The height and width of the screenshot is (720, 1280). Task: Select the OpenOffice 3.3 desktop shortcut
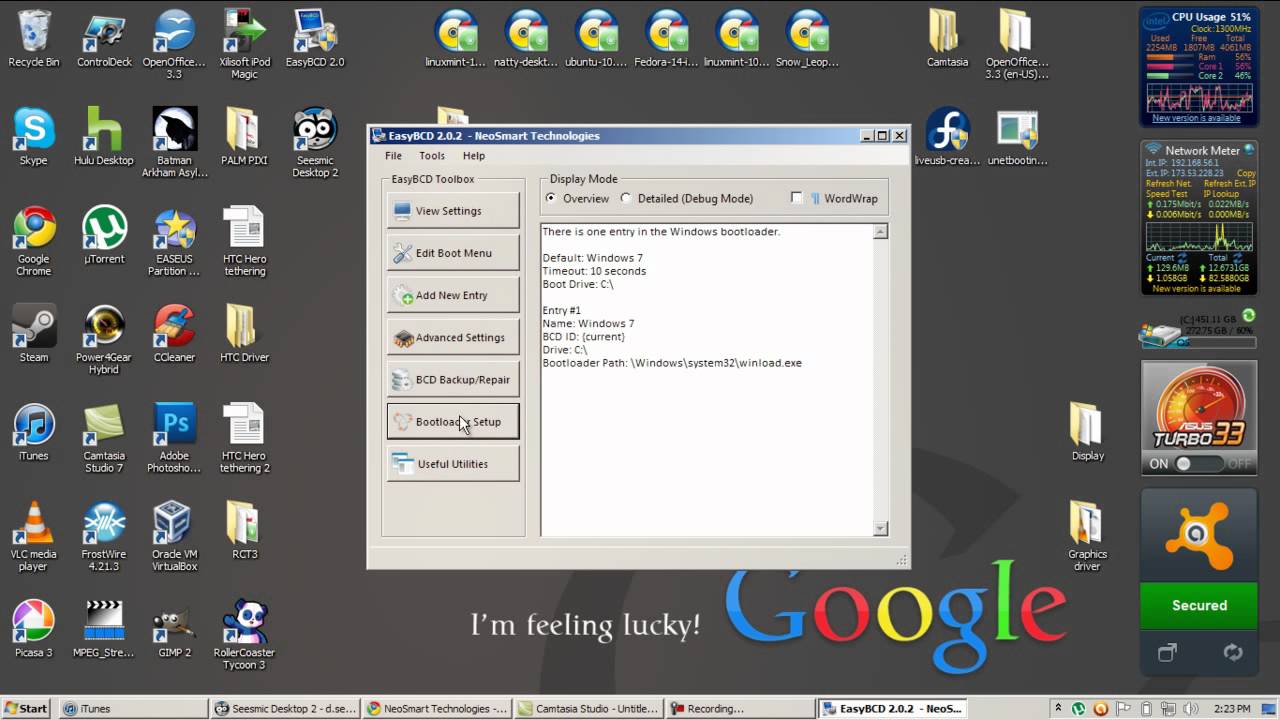[174, 44]
